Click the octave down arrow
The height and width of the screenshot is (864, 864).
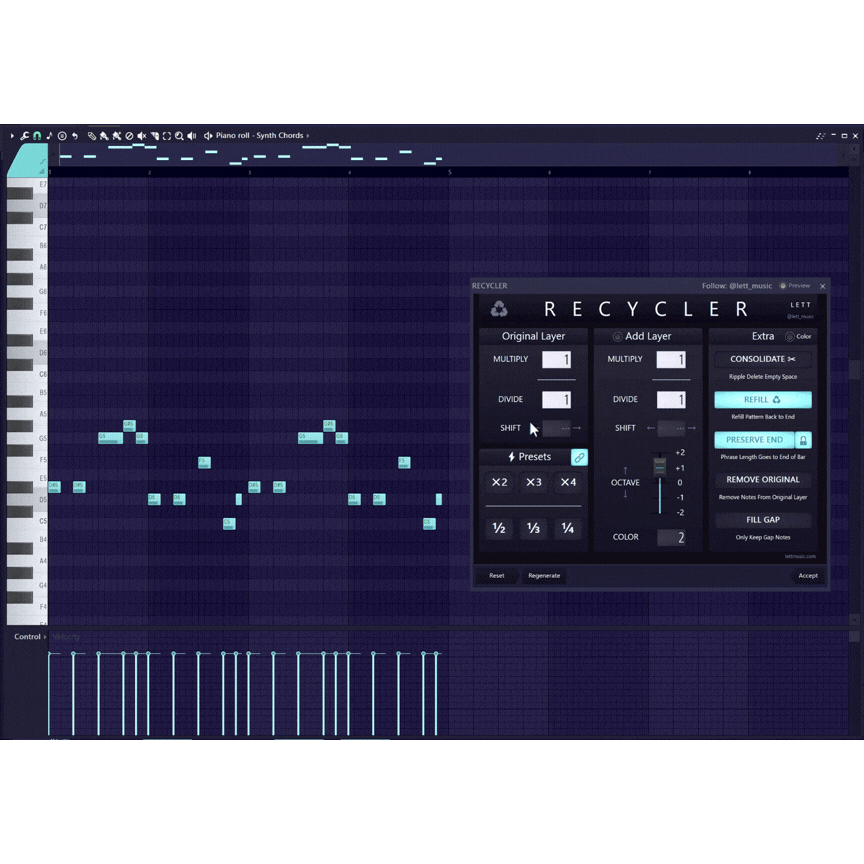(x=625, y=494)
